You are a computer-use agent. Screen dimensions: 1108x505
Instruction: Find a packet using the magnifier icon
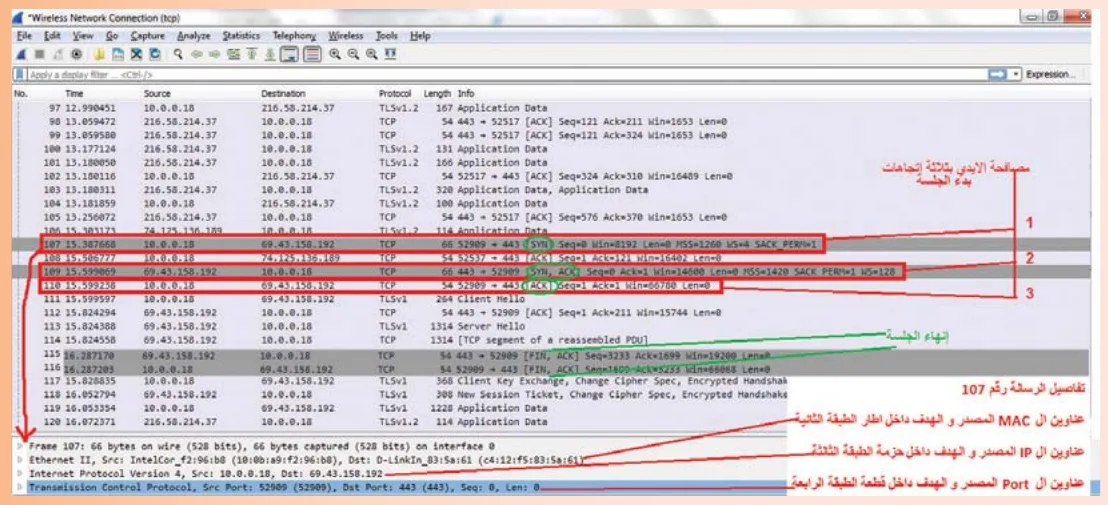(x=178, y=54)
